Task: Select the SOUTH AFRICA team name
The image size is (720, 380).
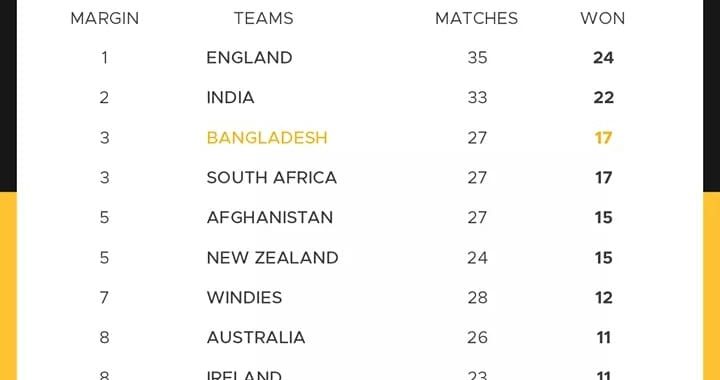Action: point(272,178)
